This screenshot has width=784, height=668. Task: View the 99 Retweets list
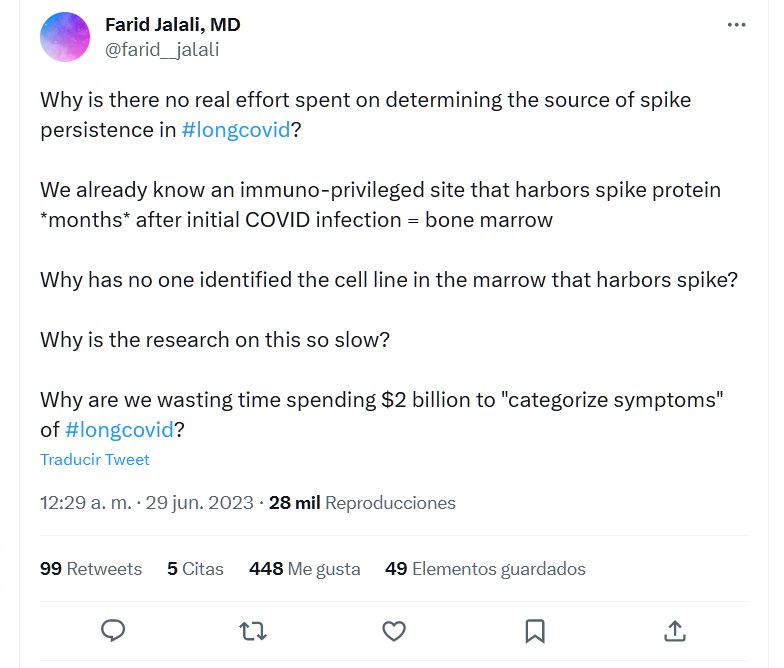pos(91,569)
